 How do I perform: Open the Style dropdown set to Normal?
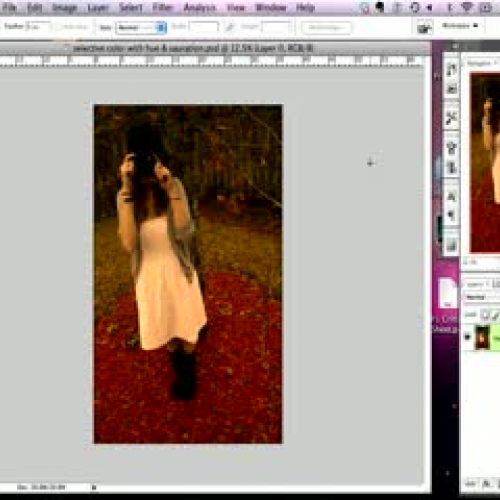coord(141,27)
